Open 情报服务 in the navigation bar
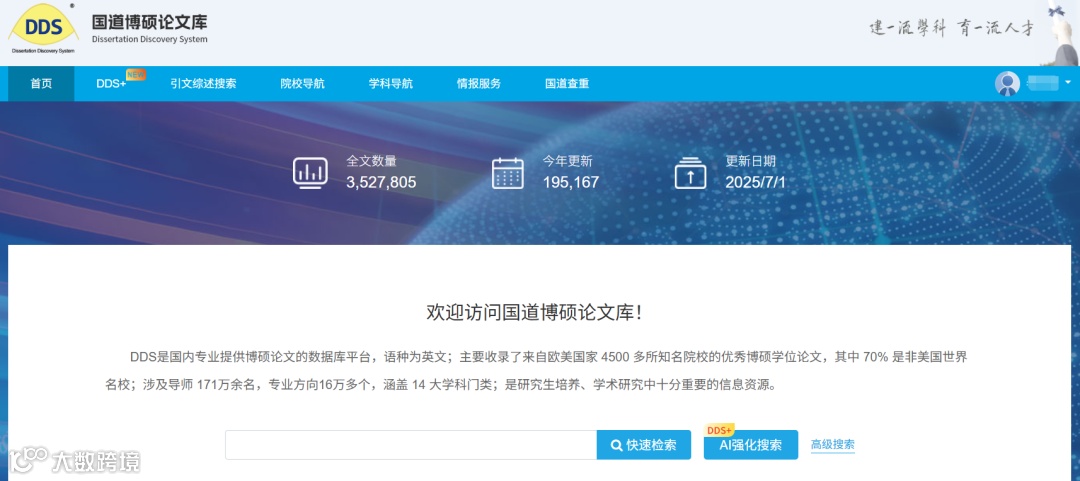Image resolution: width=1080 pixels, height=481 pixels. 479,84
